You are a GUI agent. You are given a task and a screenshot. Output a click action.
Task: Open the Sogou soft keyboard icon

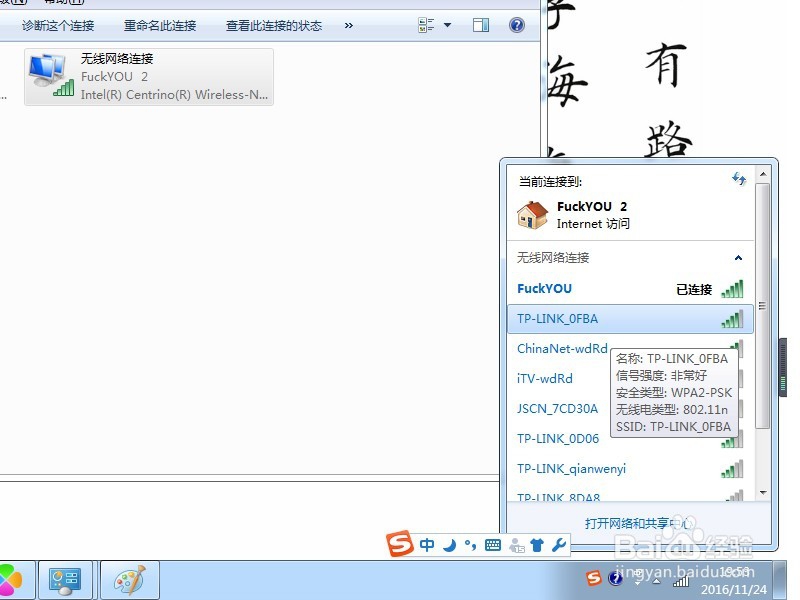[493, 545]
